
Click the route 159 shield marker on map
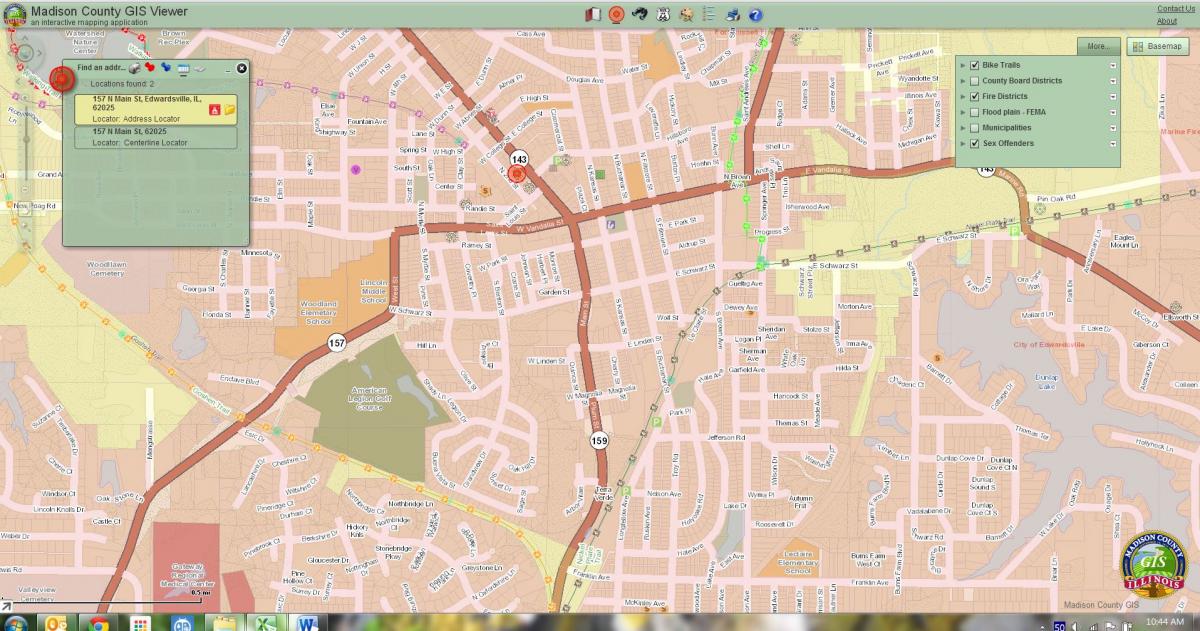coord(598,440)
